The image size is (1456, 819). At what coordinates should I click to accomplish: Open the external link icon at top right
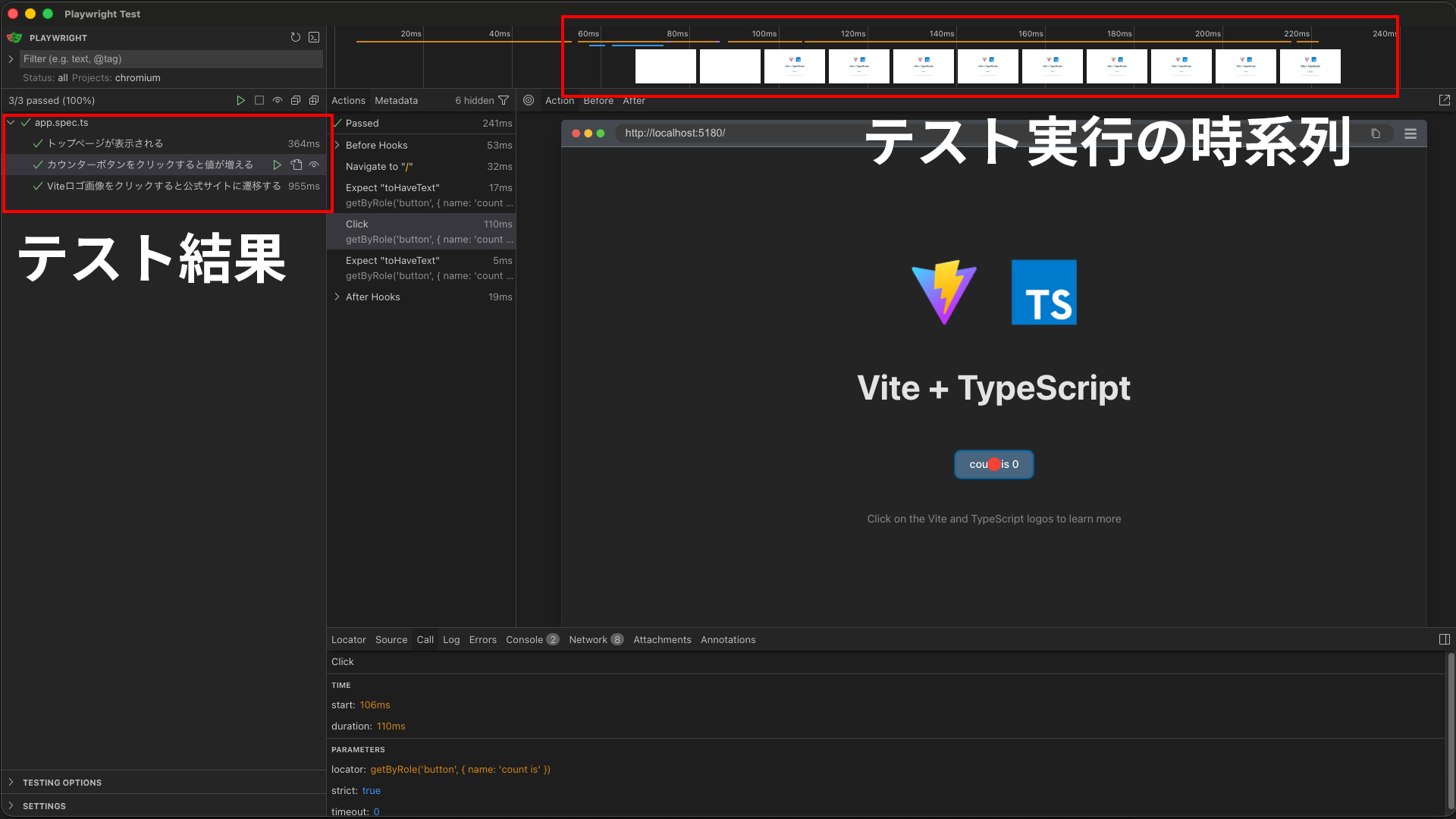click(x=1445, y=99)
